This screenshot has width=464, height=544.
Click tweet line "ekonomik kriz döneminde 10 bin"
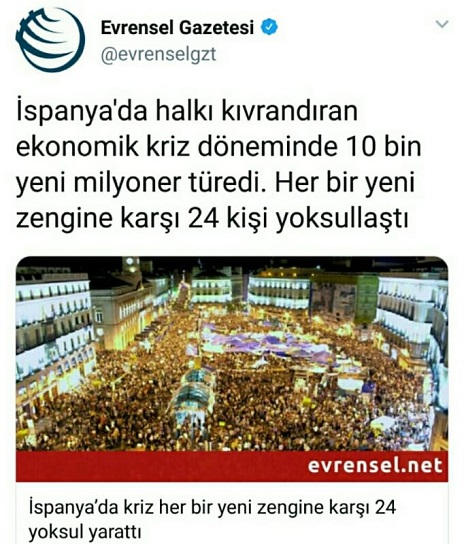pyautogui.click(x=219, y=147)
